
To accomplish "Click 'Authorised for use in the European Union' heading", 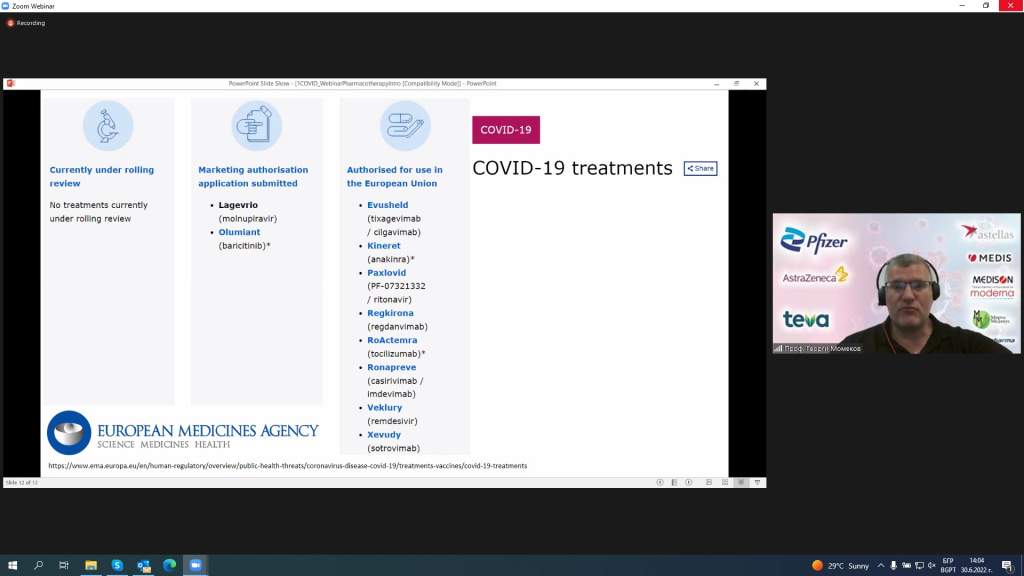I will (x=394, y=176).
